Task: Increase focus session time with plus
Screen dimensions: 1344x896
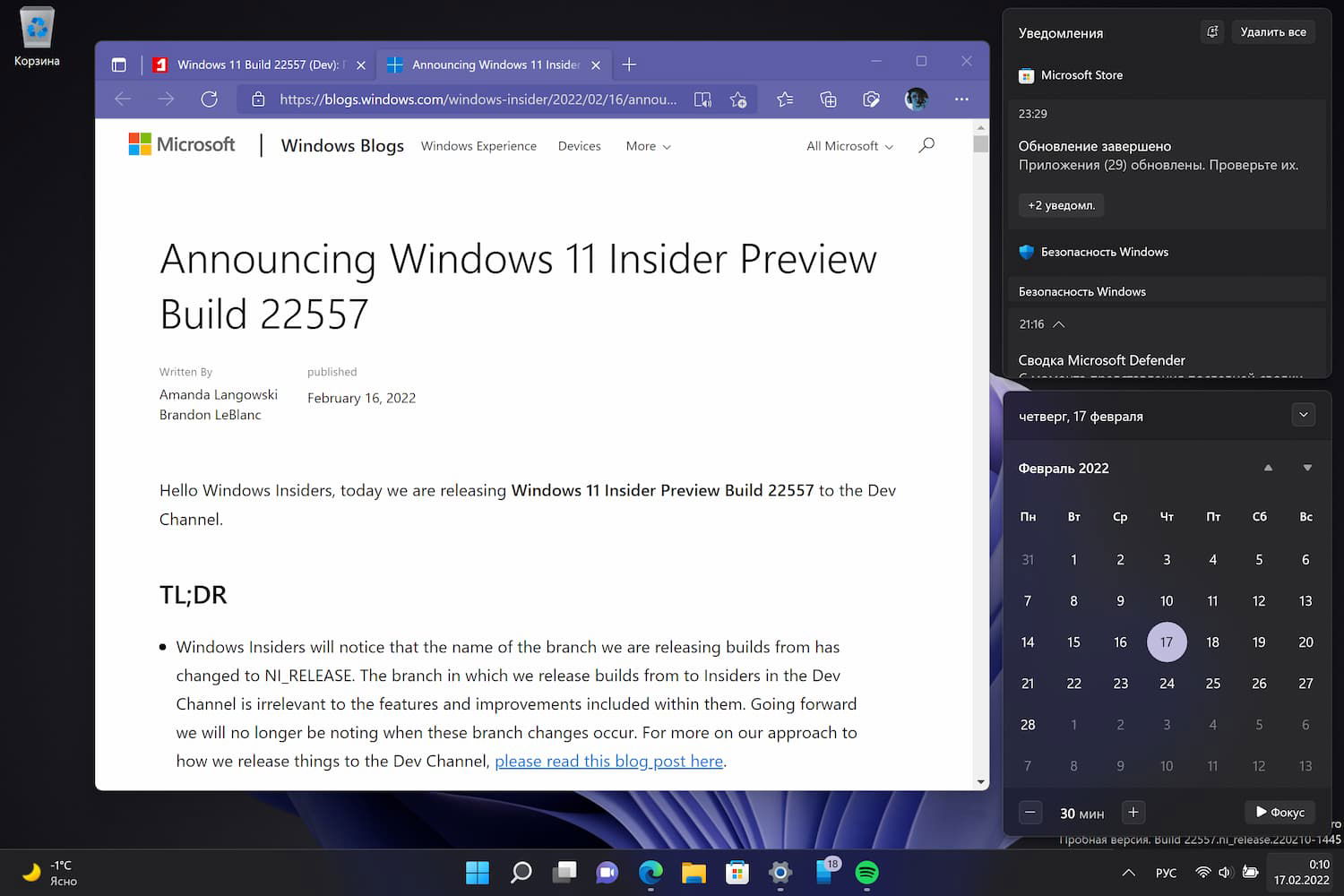Action: (1133, 813)
